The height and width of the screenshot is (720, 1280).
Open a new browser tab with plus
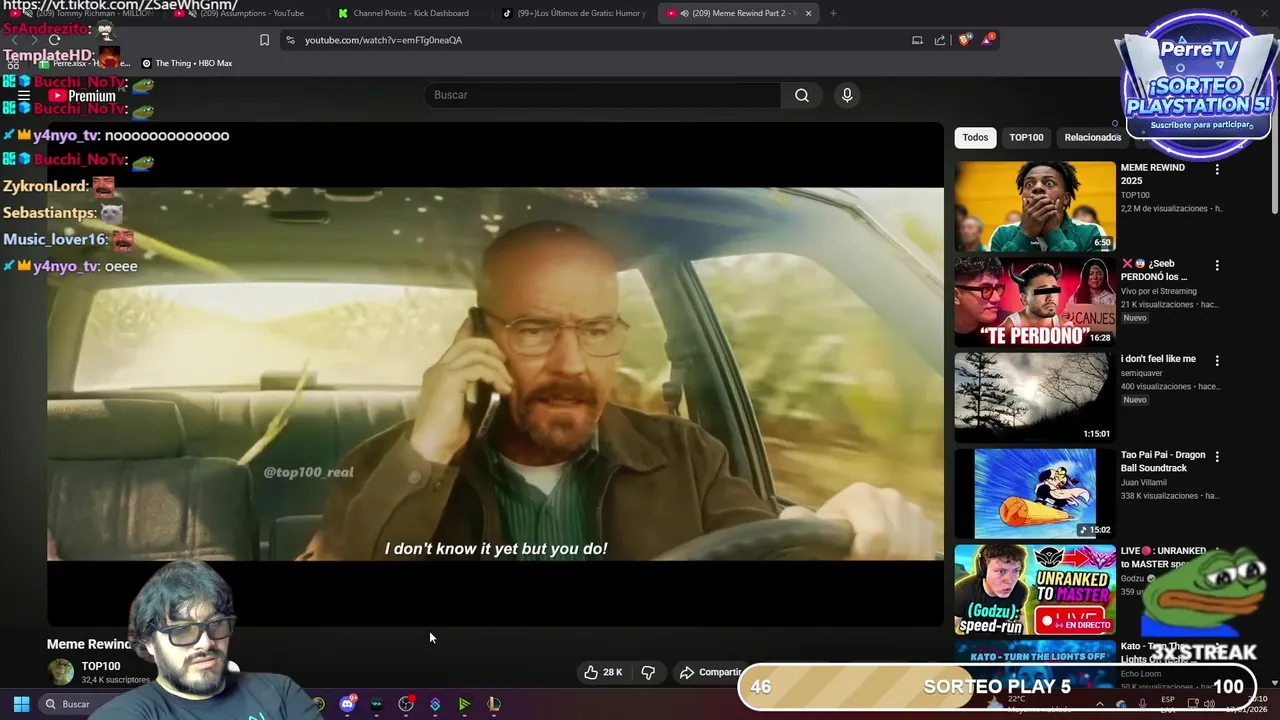coord(833,13)
